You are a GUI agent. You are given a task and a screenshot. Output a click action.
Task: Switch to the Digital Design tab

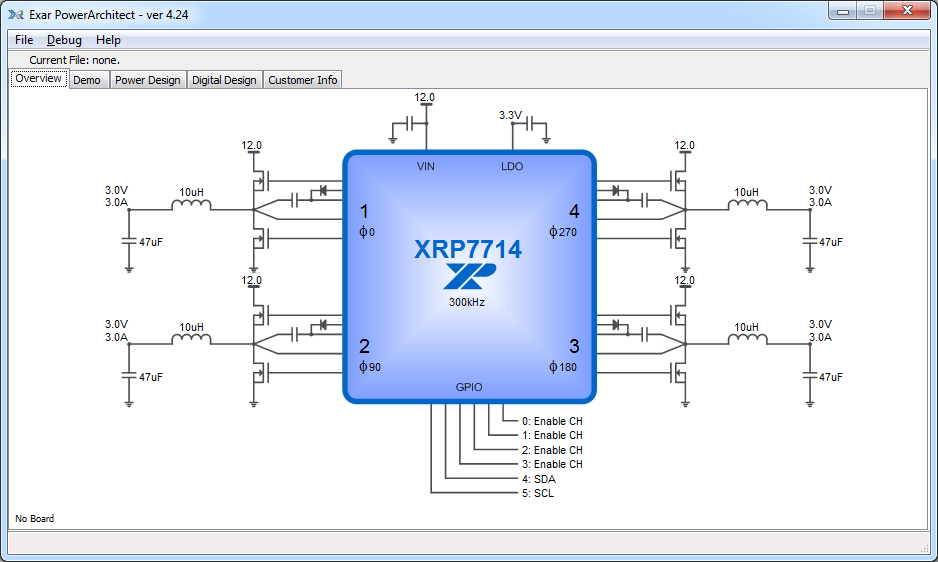(224, 80)
